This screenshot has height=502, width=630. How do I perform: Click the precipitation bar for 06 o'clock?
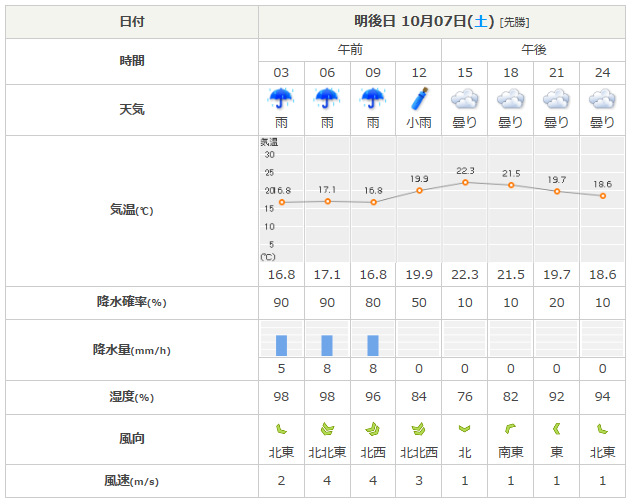(x=327, y=345)
